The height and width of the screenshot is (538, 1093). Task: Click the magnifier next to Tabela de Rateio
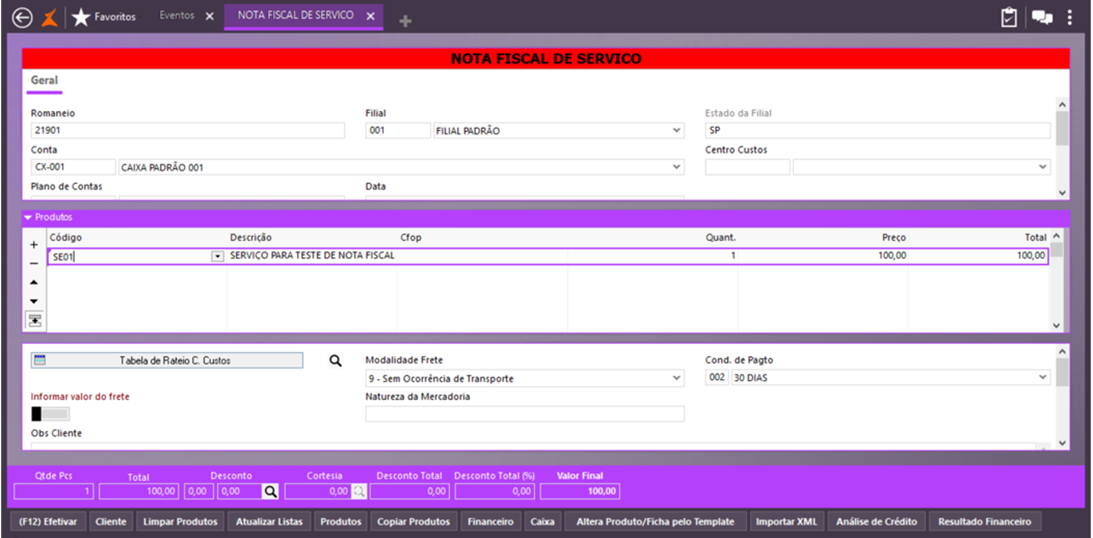tap(336, 360)
